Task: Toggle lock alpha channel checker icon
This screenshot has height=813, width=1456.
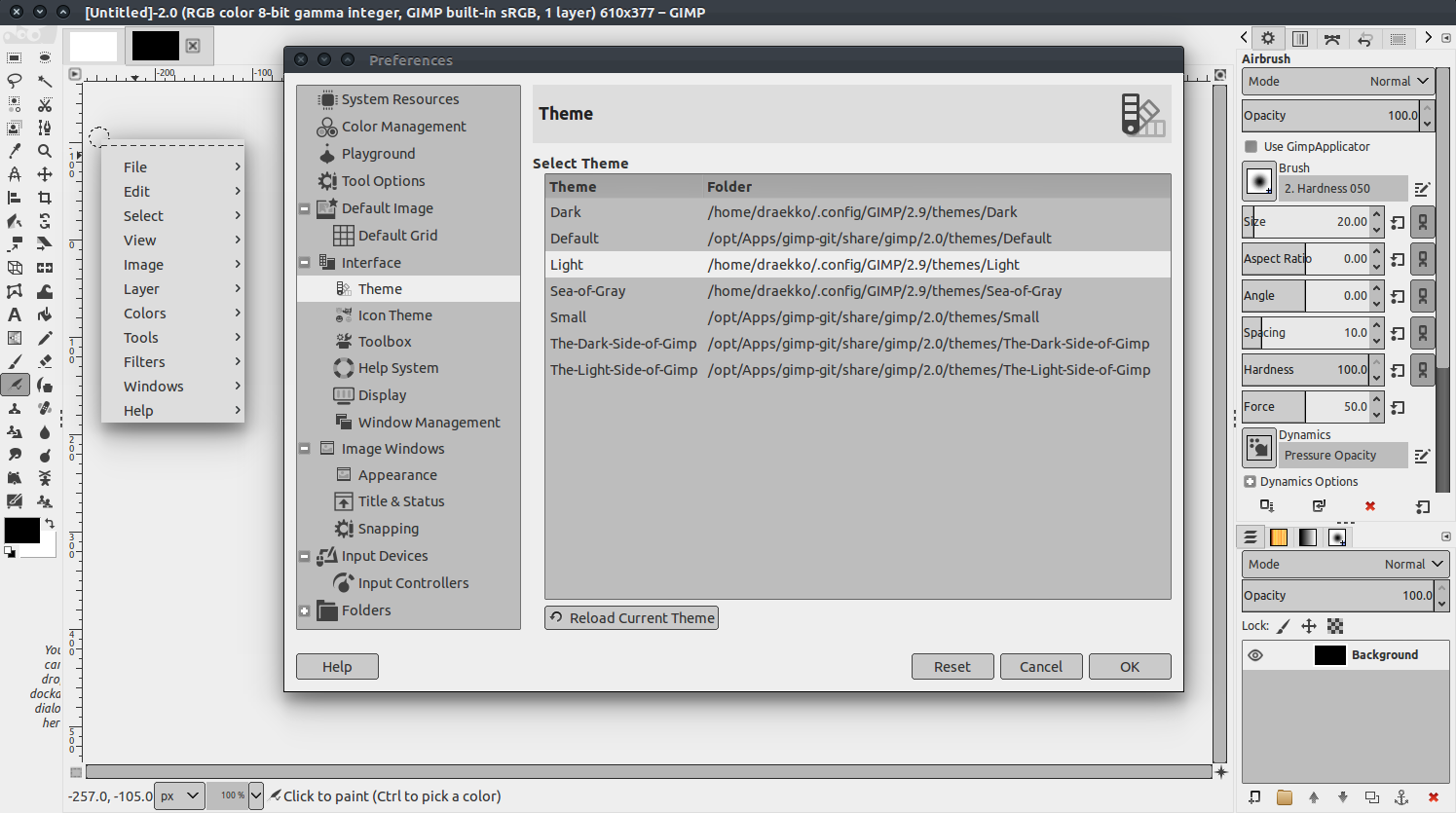Action: tap(1335, 626)
